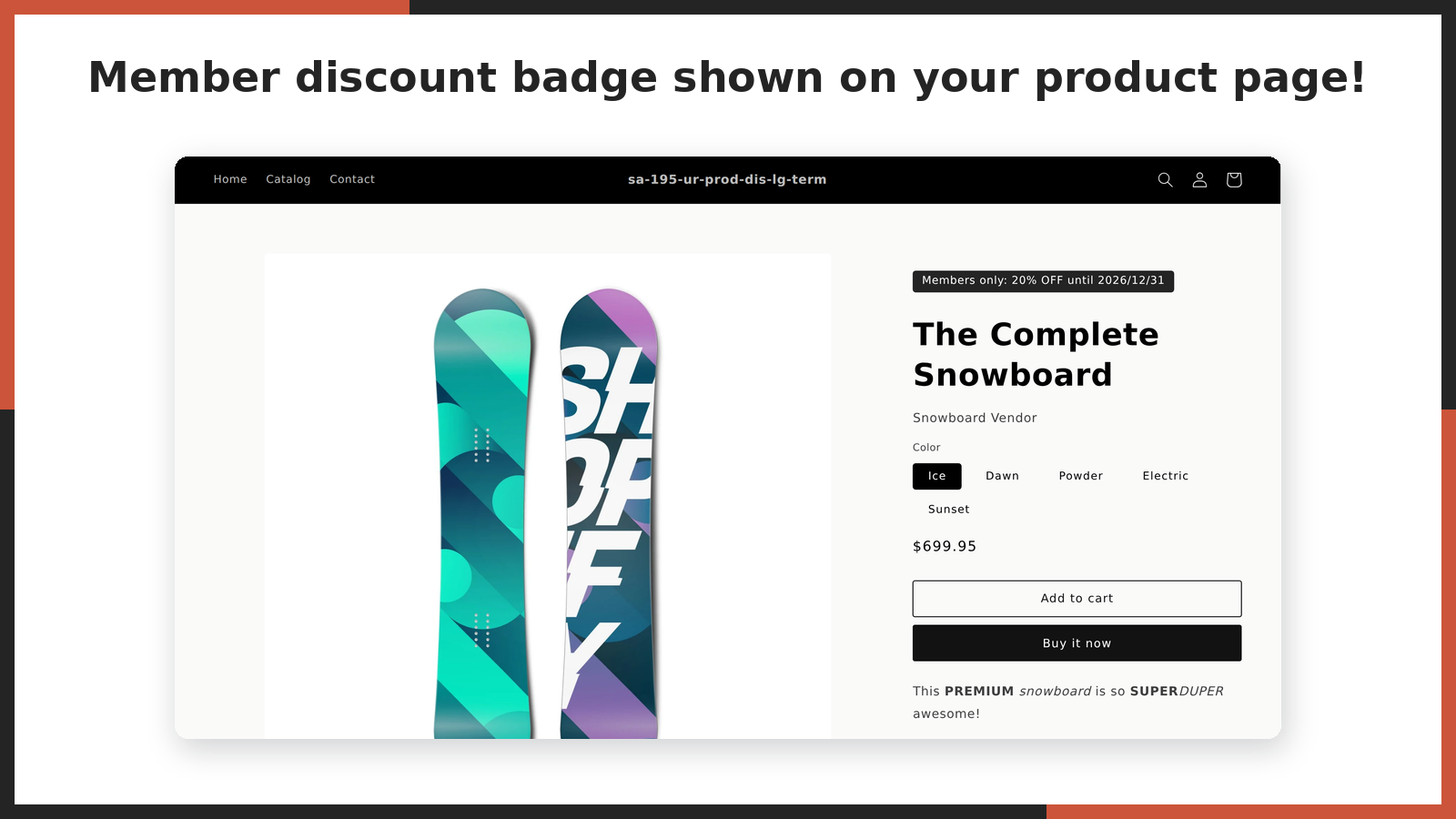Click the purple SHOPIFY-lettered snowboard image
The image size is (1456, 819).
coord(609,514)
